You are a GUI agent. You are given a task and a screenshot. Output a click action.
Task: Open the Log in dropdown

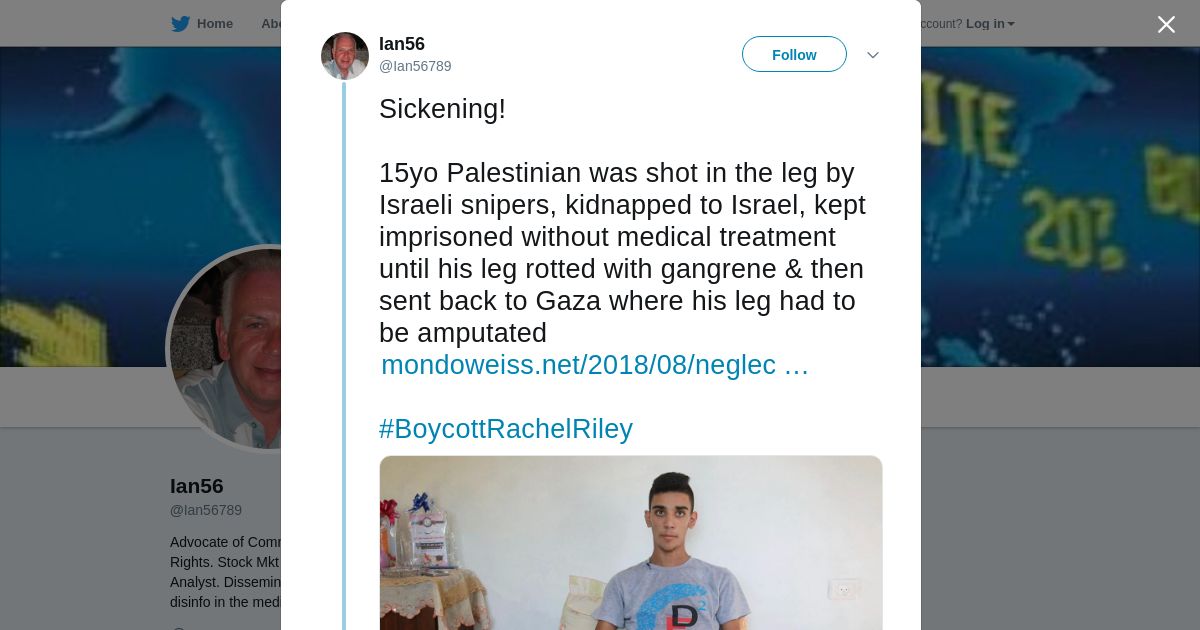pos(989,24)
